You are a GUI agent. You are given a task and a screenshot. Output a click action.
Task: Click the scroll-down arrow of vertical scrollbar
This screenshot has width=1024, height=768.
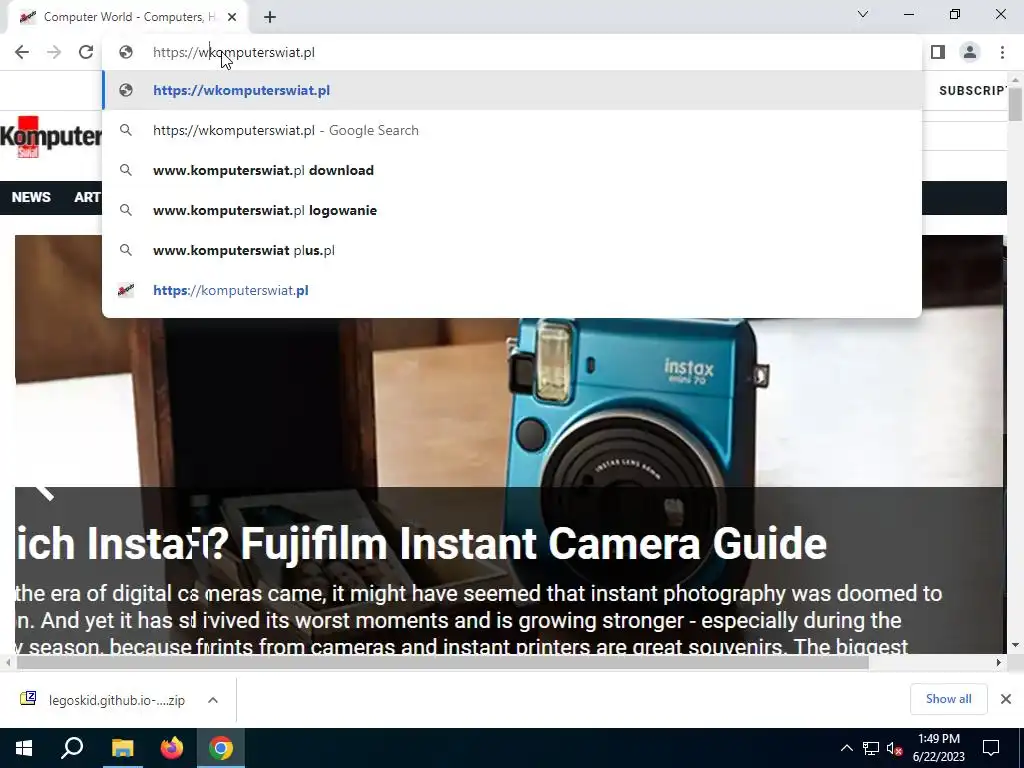(x=1015, y=645)
